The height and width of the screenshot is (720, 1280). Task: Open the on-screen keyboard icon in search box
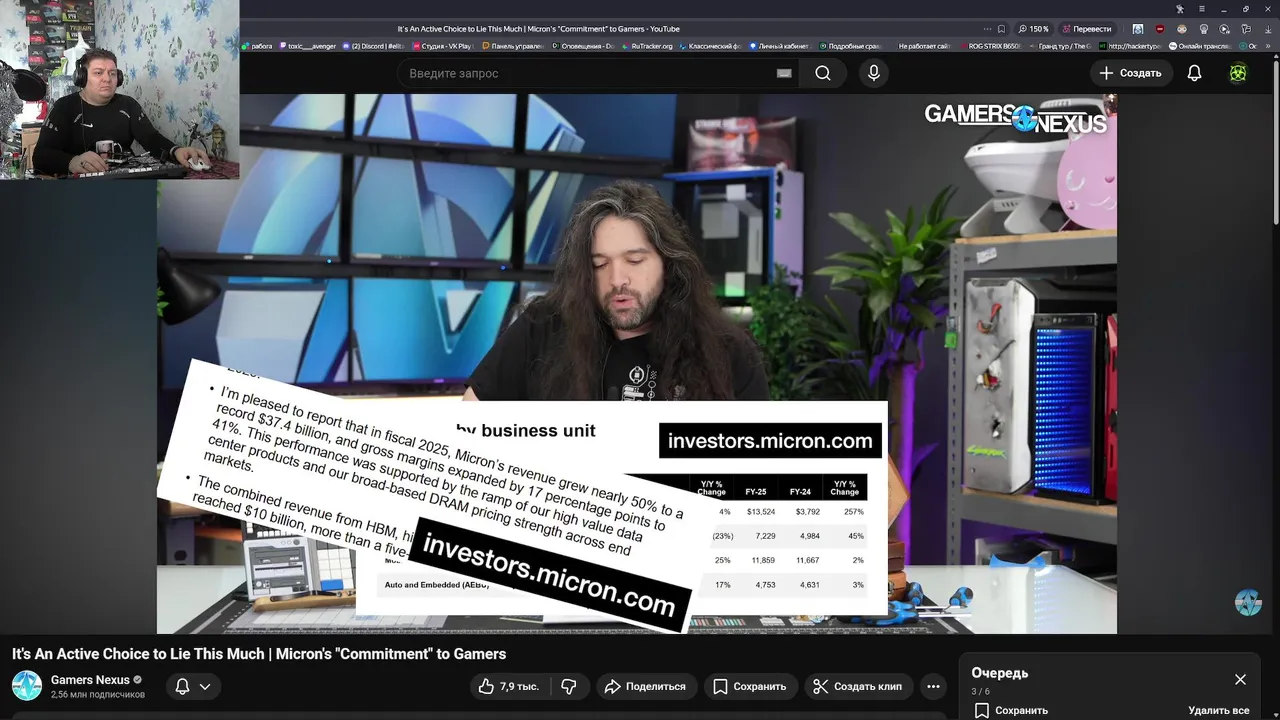(784, 73)
